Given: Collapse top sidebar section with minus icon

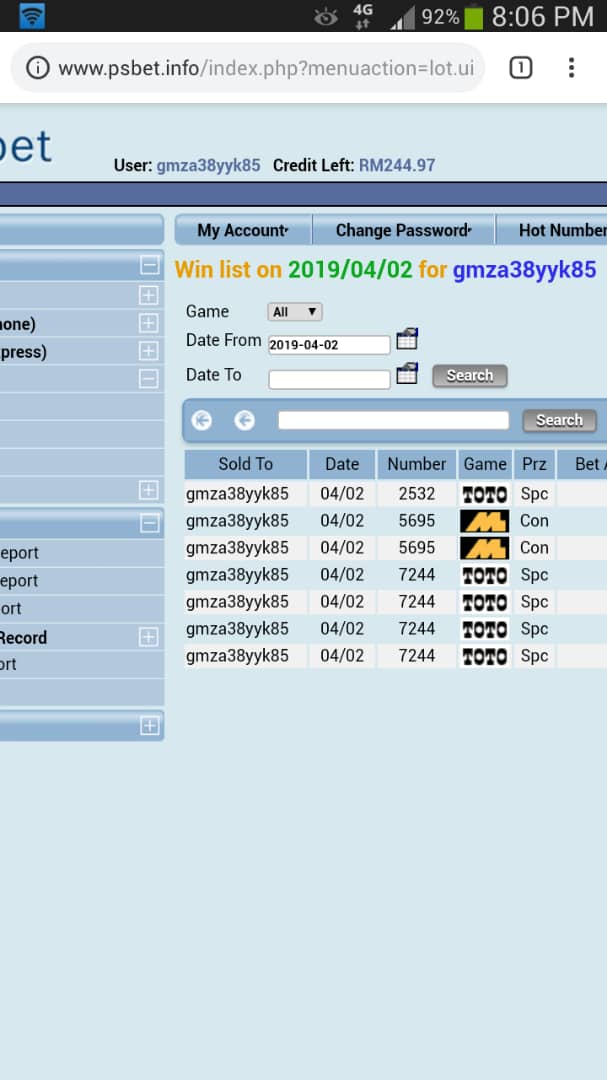Looking at the screenshot, I should [150, 265].
